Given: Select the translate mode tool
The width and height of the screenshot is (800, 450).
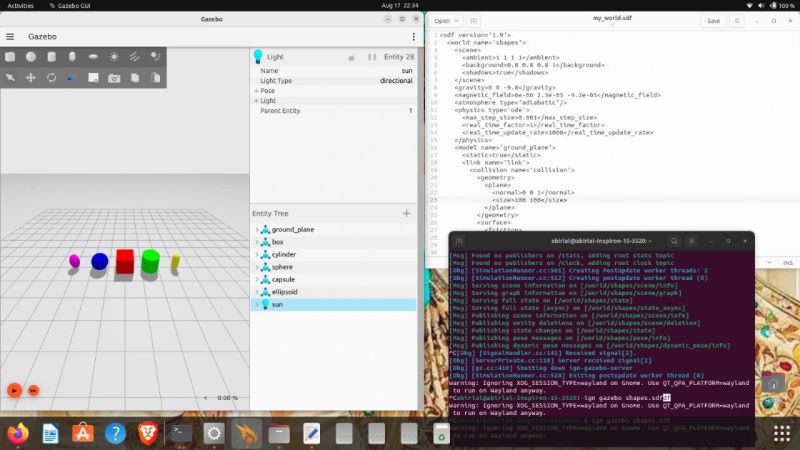Looking at the screenshot, I should pyautogui.click(x=31, y=77).
